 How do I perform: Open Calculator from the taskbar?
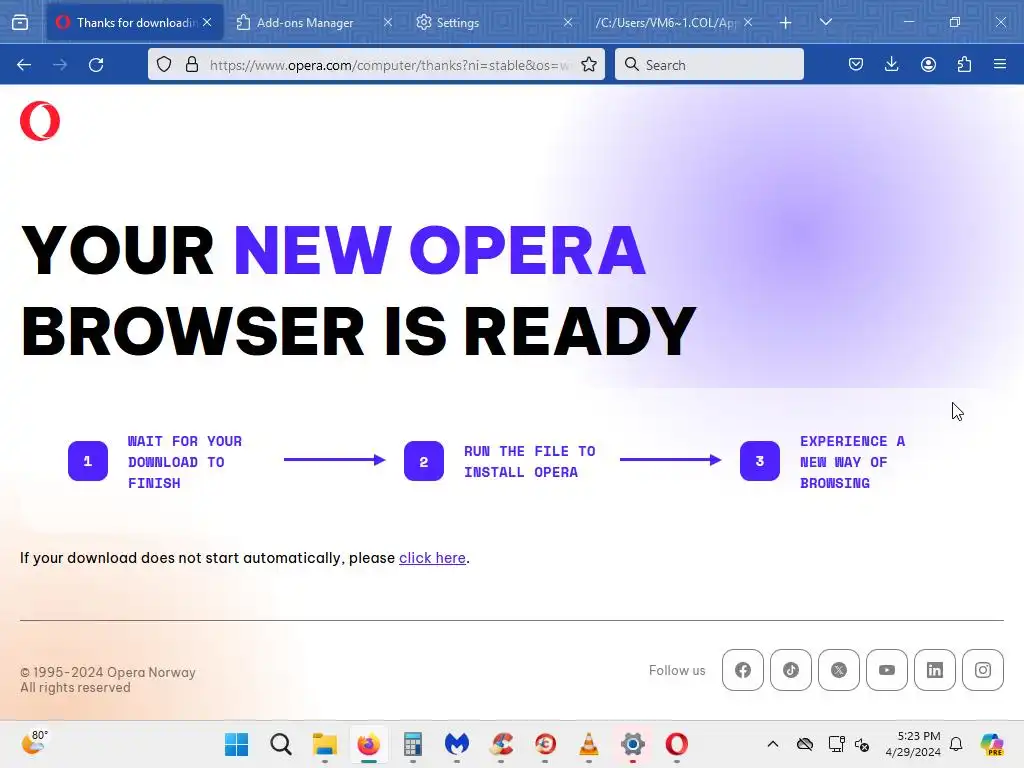(x=413, y=744)
